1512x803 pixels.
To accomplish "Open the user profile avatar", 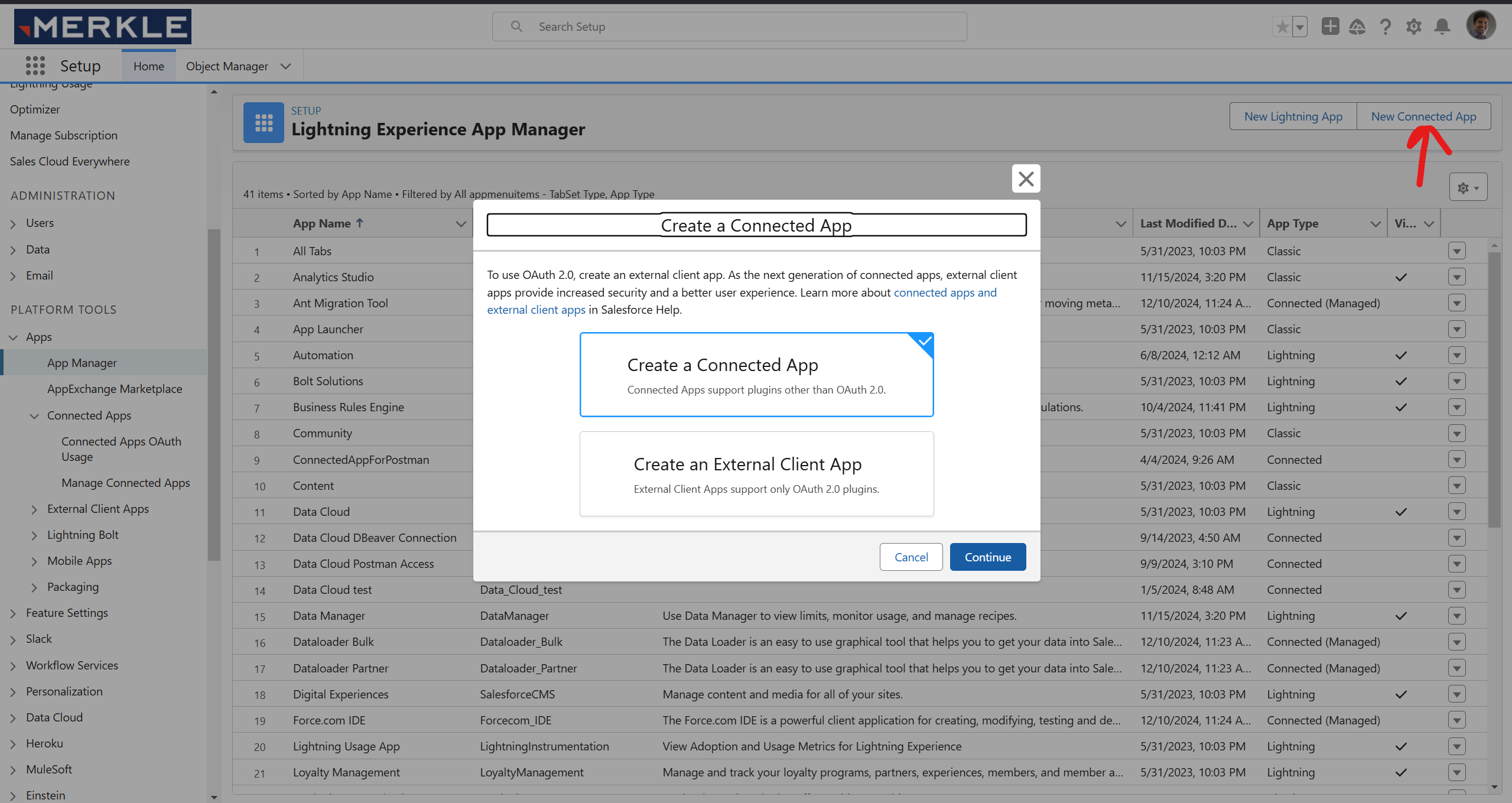I will pyautogui.click(x=1481, y=25).
